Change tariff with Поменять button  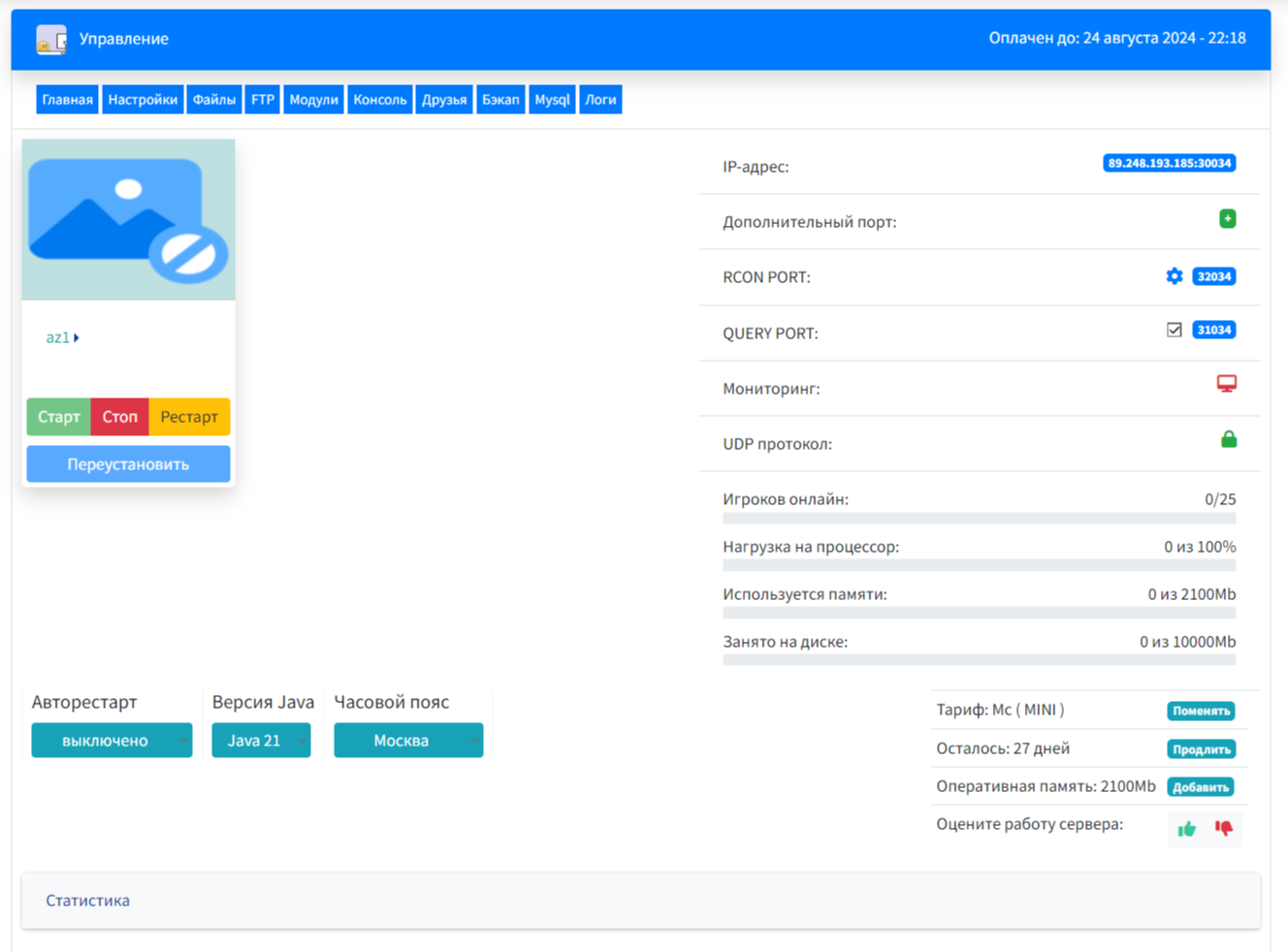pos(1201,712)
